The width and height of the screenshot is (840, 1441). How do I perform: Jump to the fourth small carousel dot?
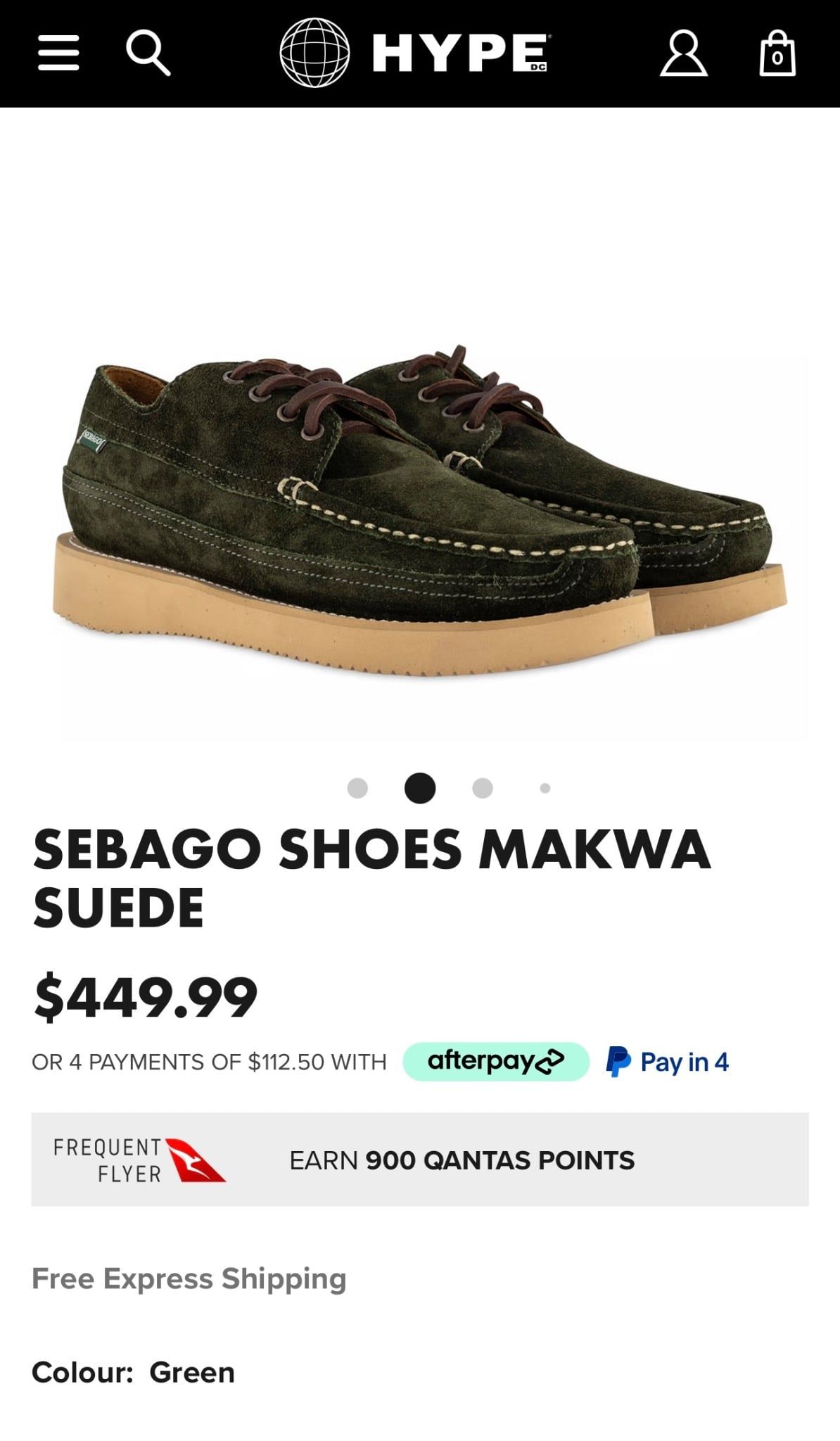click(545, 788)
